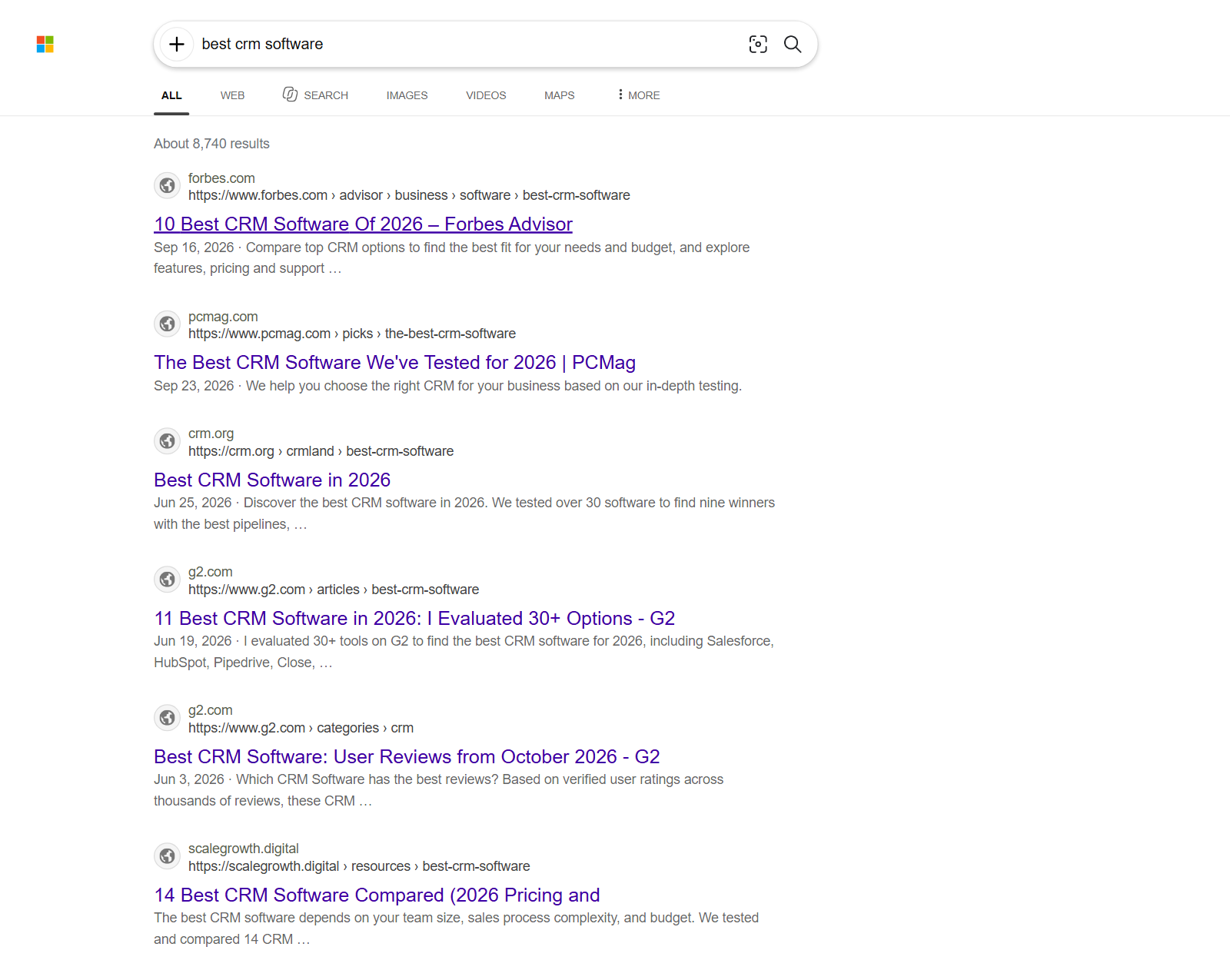Click the G2 snippet dated Jun 3, 2026

(x=438, y=790)
